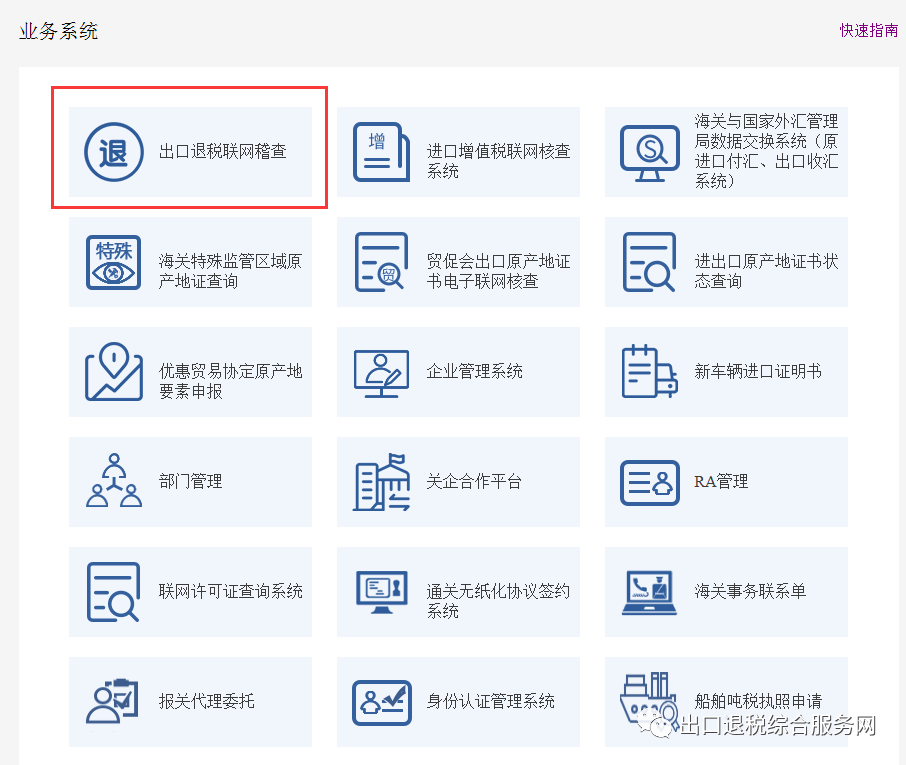Click the 进口增值税联网核查系统 '增' document icon
This screenshot has width=906, height=765.
[x=381, y=152]
